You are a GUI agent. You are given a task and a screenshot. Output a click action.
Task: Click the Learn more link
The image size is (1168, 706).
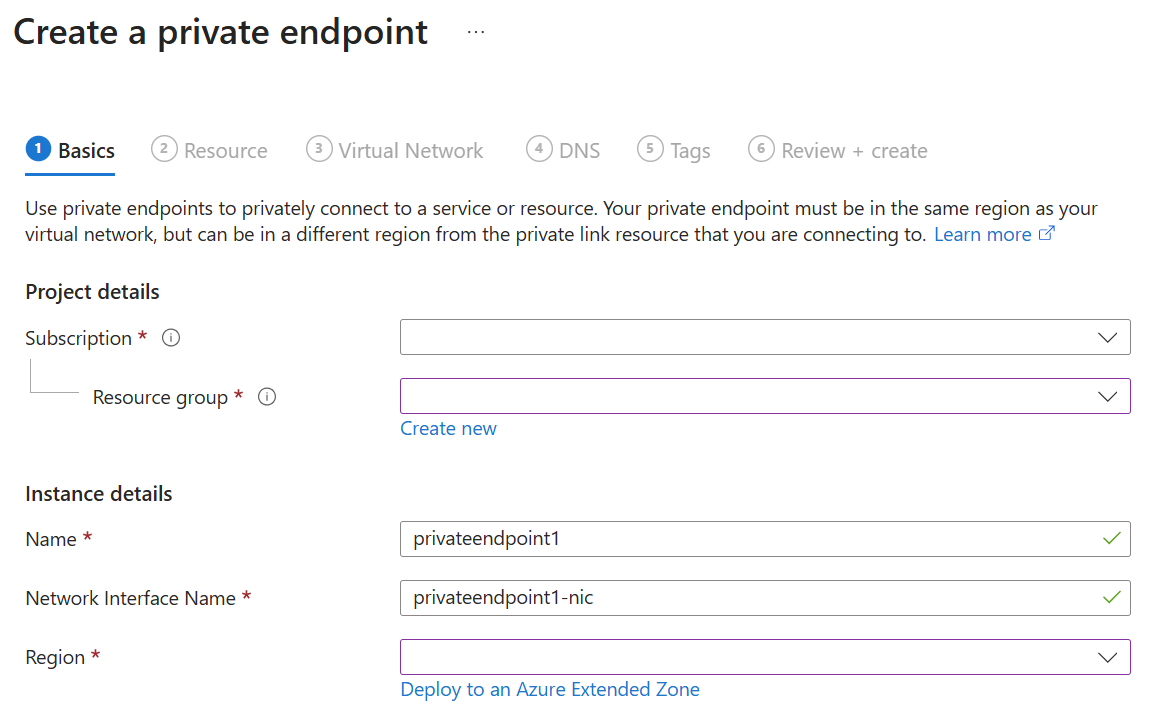point(983,233)
